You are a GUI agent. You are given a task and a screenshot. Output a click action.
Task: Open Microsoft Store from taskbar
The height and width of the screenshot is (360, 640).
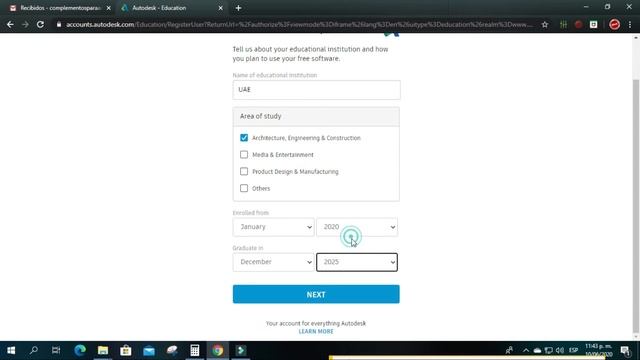tap(126, 350)
